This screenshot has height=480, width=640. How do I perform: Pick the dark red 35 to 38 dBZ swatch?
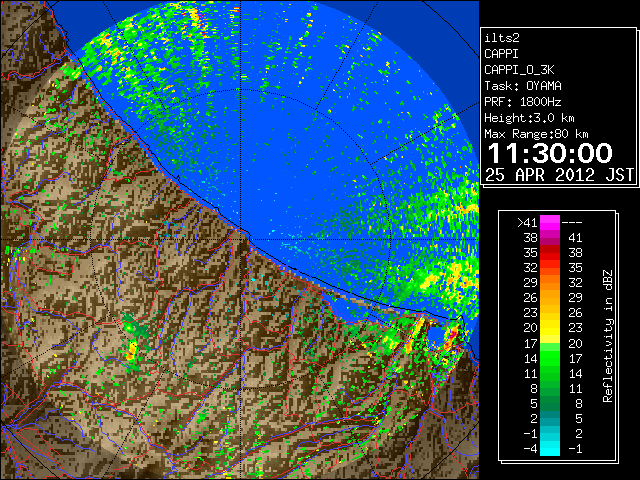(x=550, y=253)
